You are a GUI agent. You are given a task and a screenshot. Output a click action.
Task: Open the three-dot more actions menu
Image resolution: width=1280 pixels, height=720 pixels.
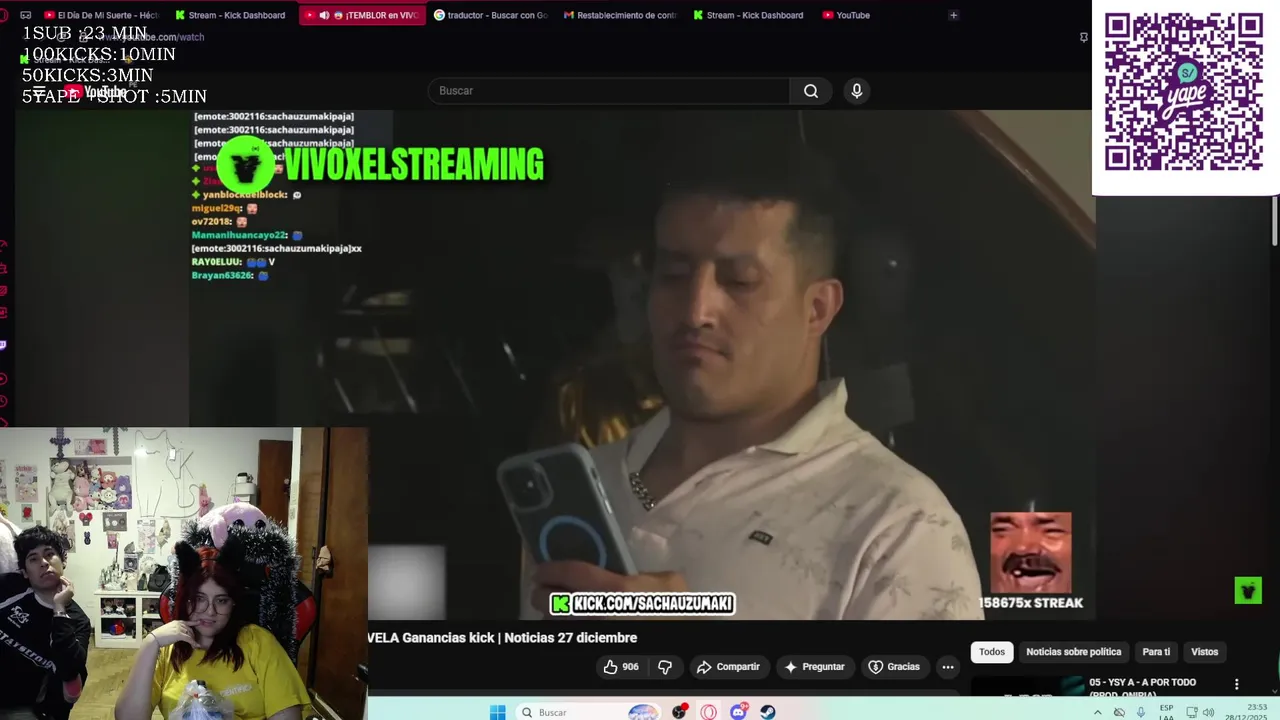point(948,667)
